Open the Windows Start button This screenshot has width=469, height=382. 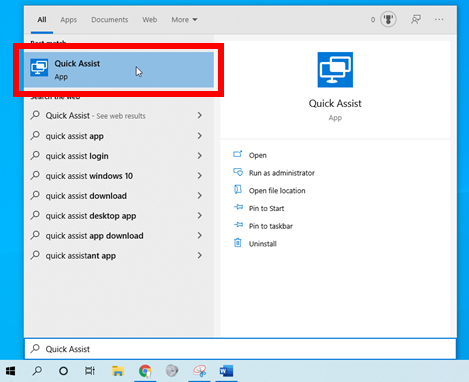(10, 371)
